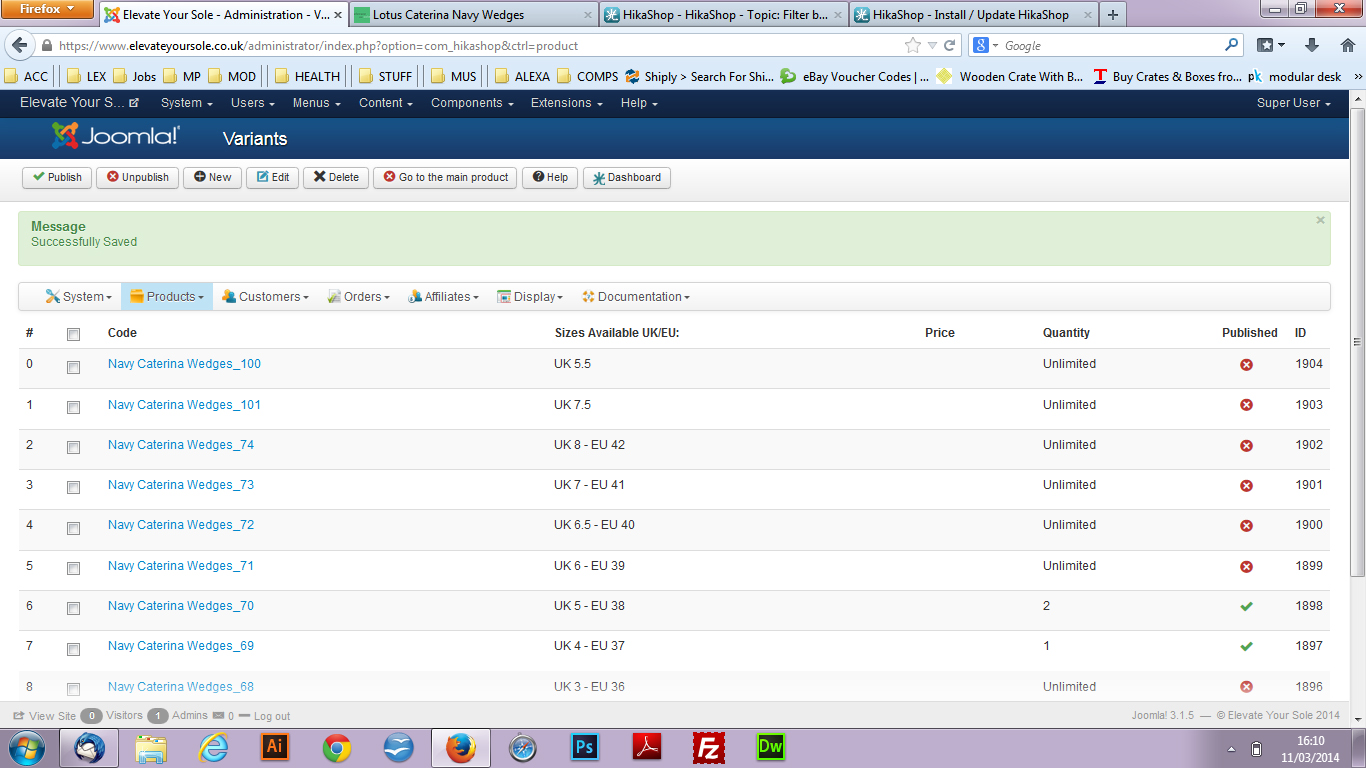The height and width of the screenshot is (768, 1366).
Task: Click the Joomla! logo
Action: click(x=115, y=136)
